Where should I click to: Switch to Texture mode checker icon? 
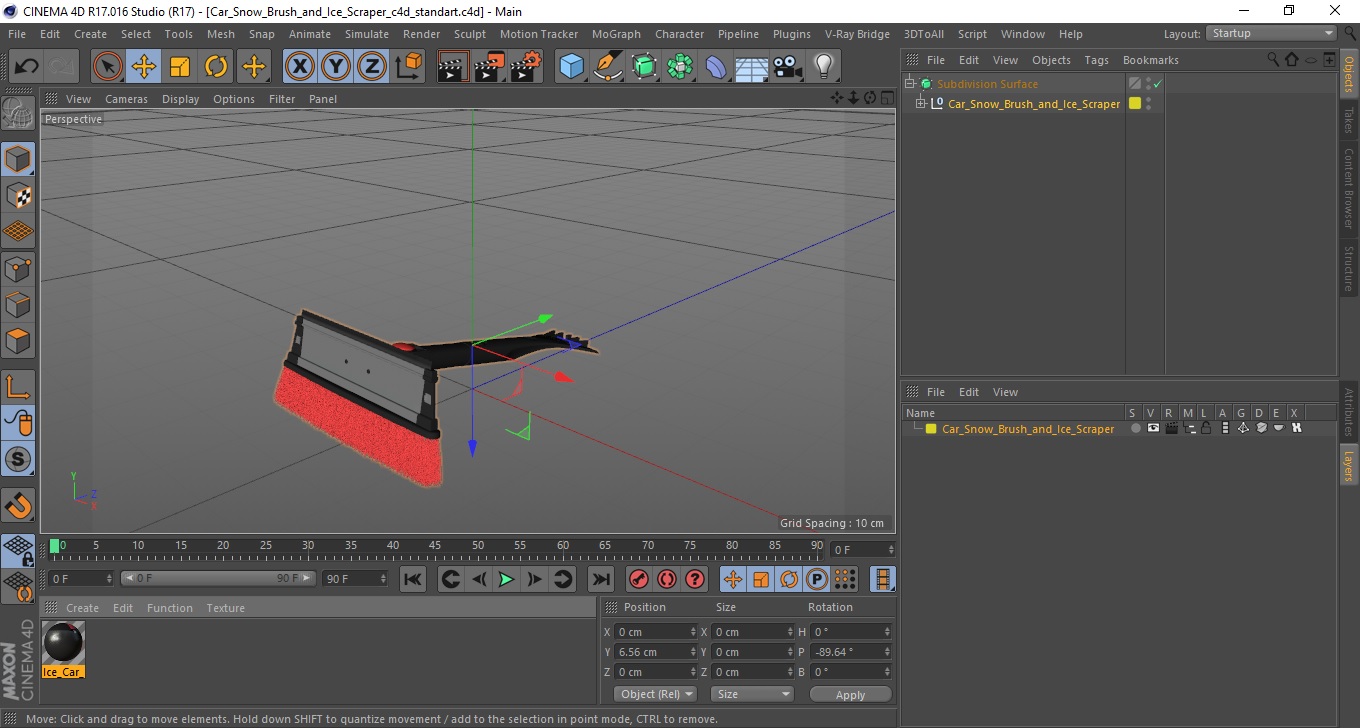click(18, 195)
